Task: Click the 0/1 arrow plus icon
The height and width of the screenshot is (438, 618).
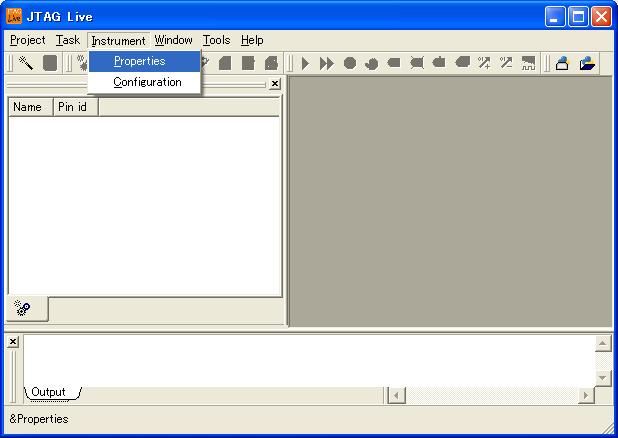Action: click(x=484, y=63)
